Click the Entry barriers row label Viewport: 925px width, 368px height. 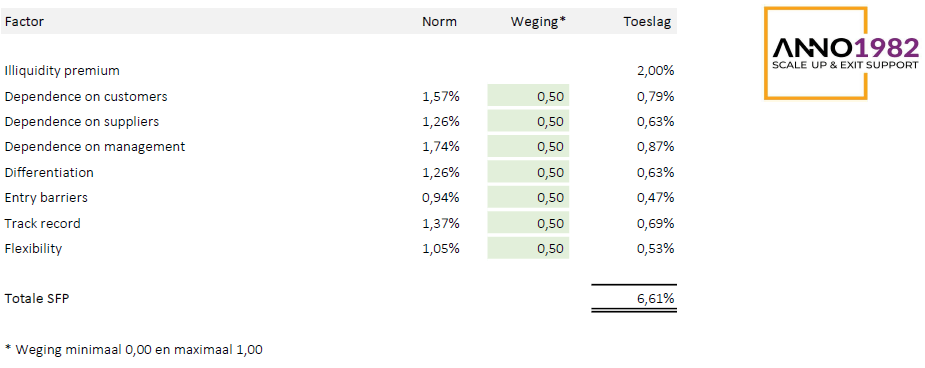[46, 198]
